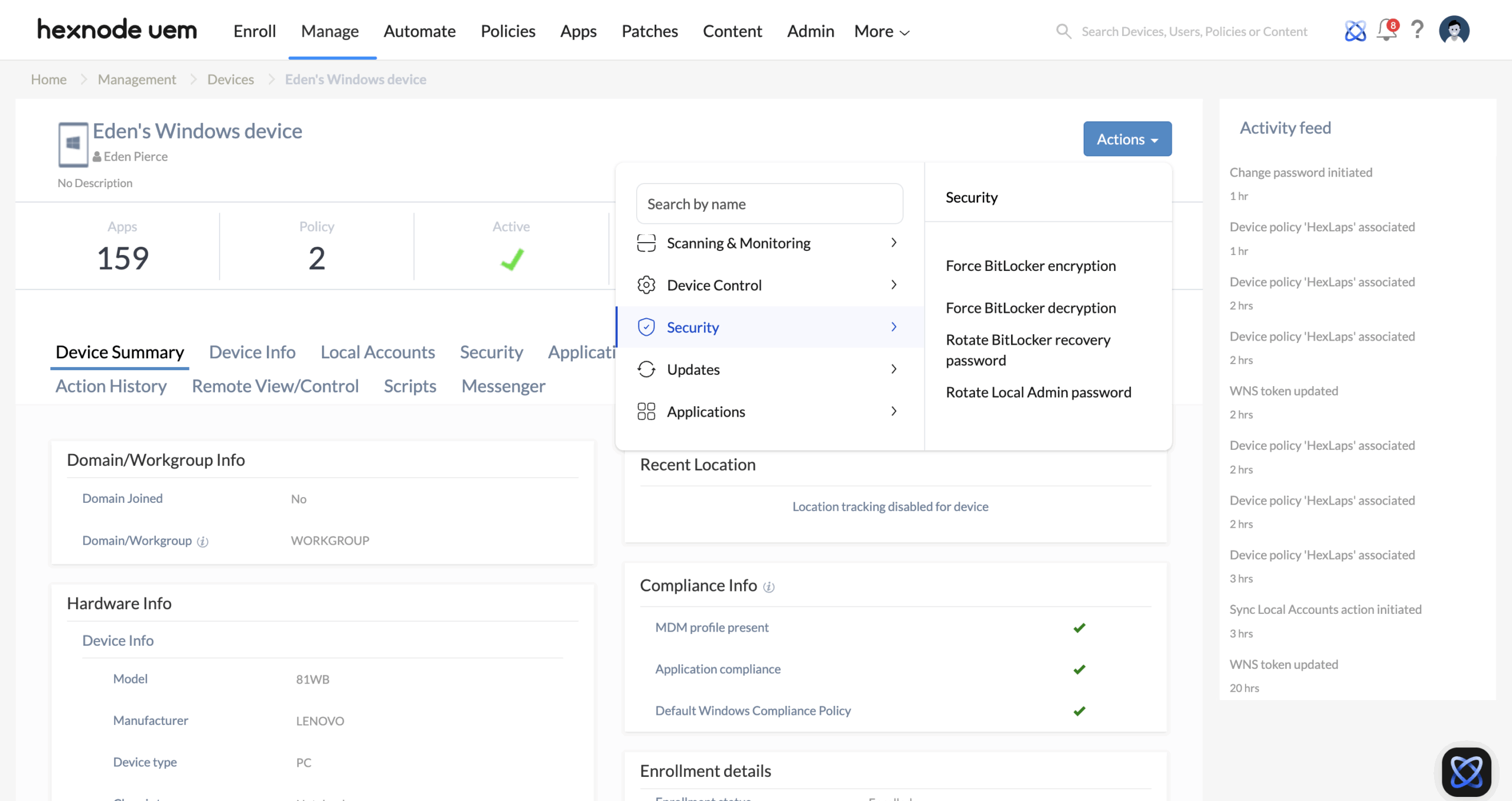Open the notifications bell icon
Viewport: 1512px width, 801px height.
(1386, 30)
